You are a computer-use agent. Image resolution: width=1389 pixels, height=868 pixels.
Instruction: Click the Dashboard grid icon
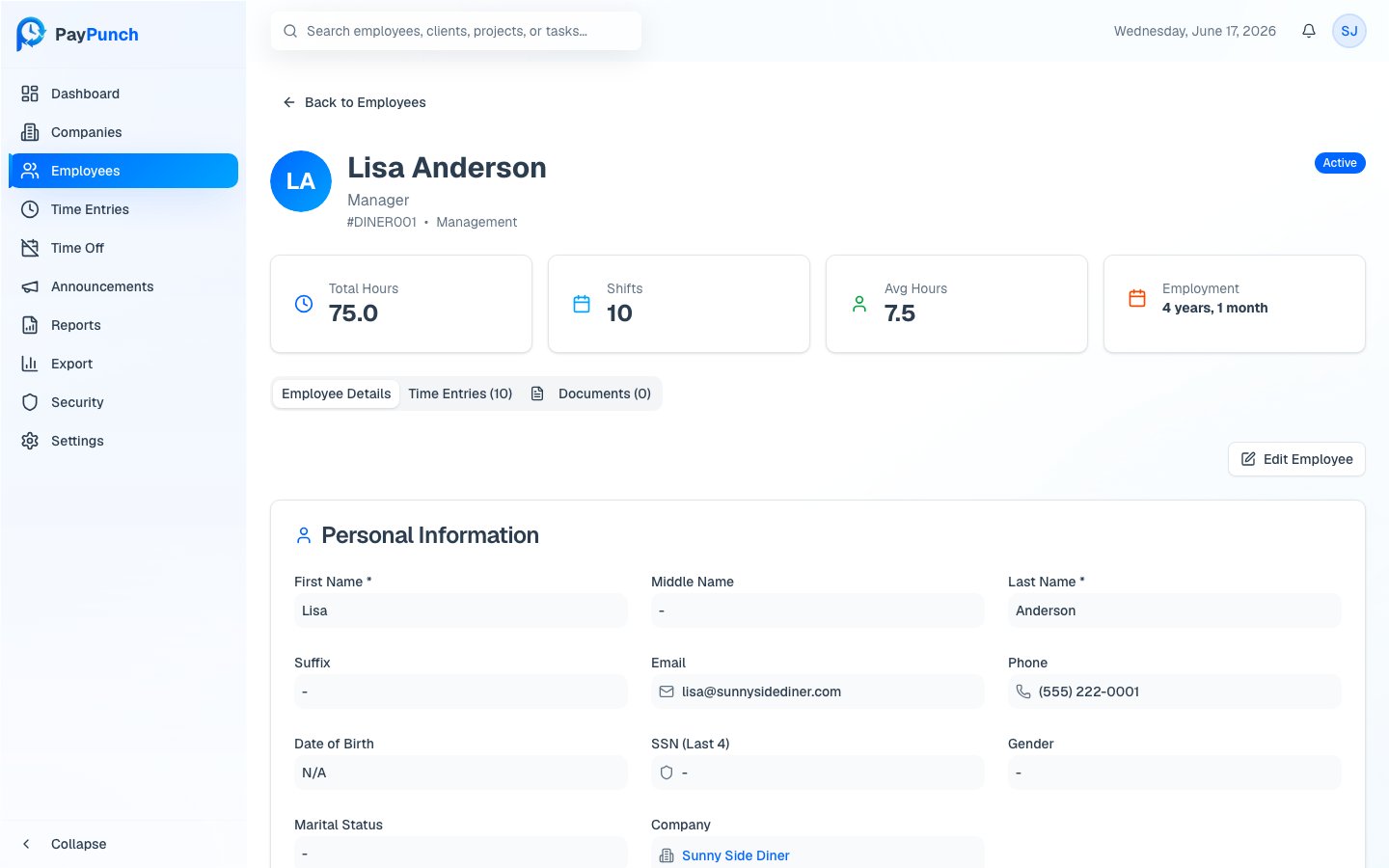tap(30, 94)
